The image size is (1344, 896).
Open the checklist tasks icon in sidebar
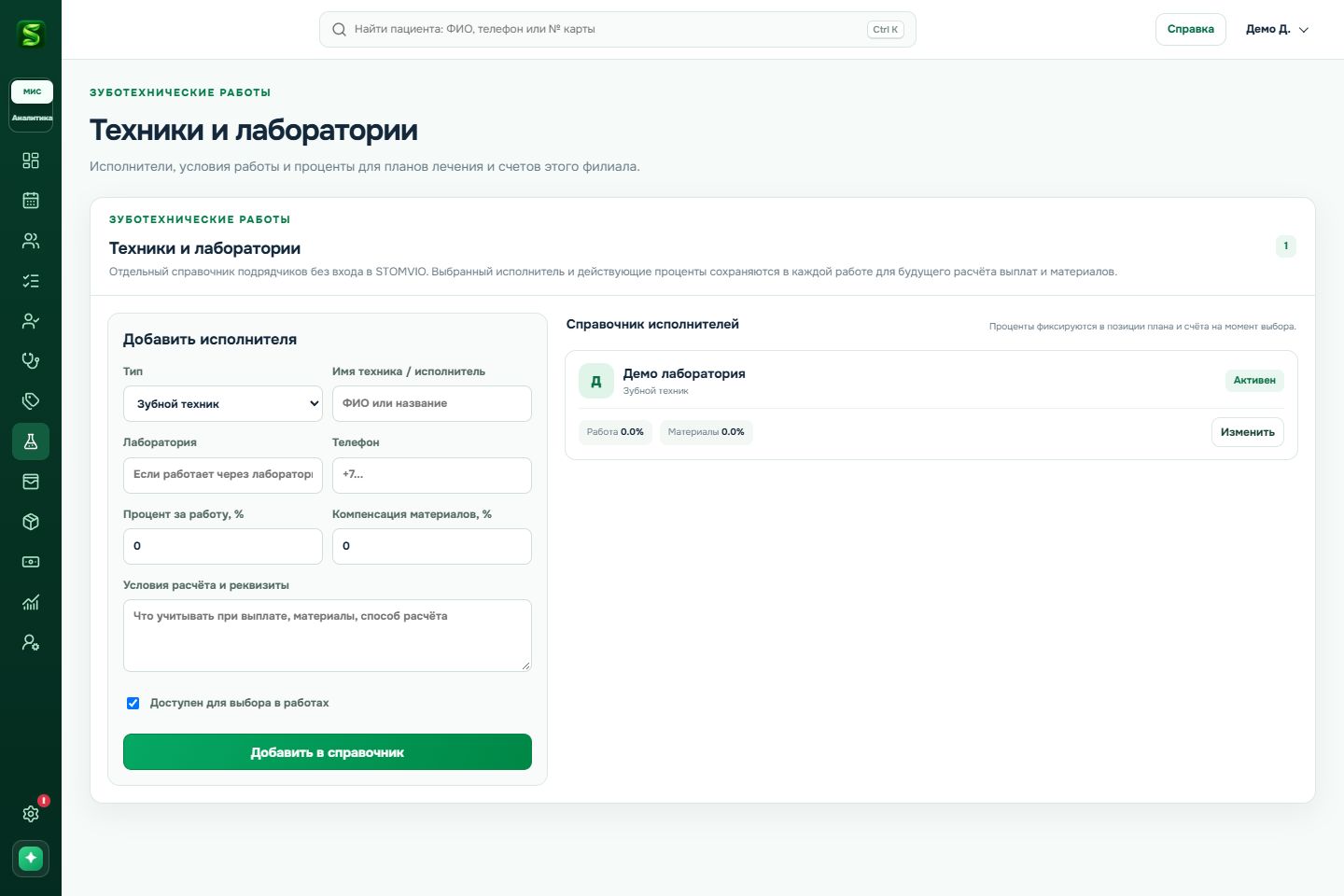[31, 281]
